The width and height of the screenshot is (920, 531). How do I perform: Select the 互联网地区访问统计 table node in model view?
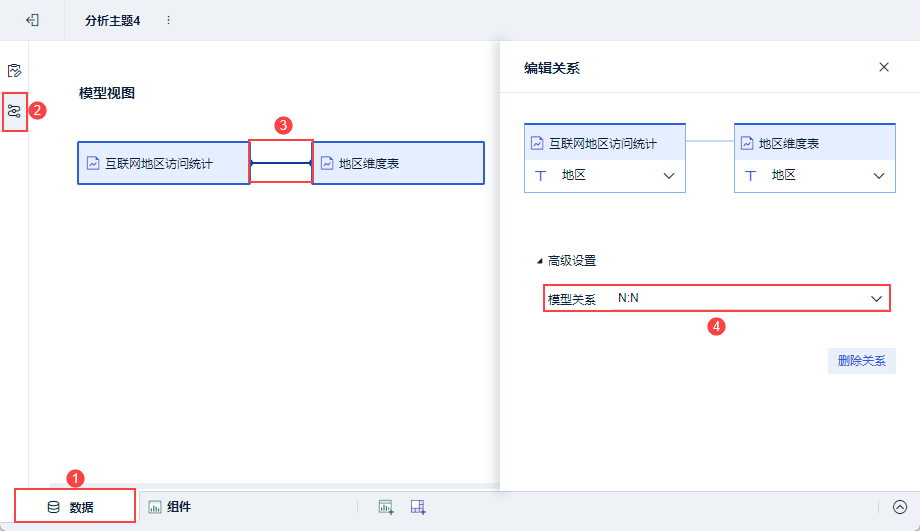point(163,163)
